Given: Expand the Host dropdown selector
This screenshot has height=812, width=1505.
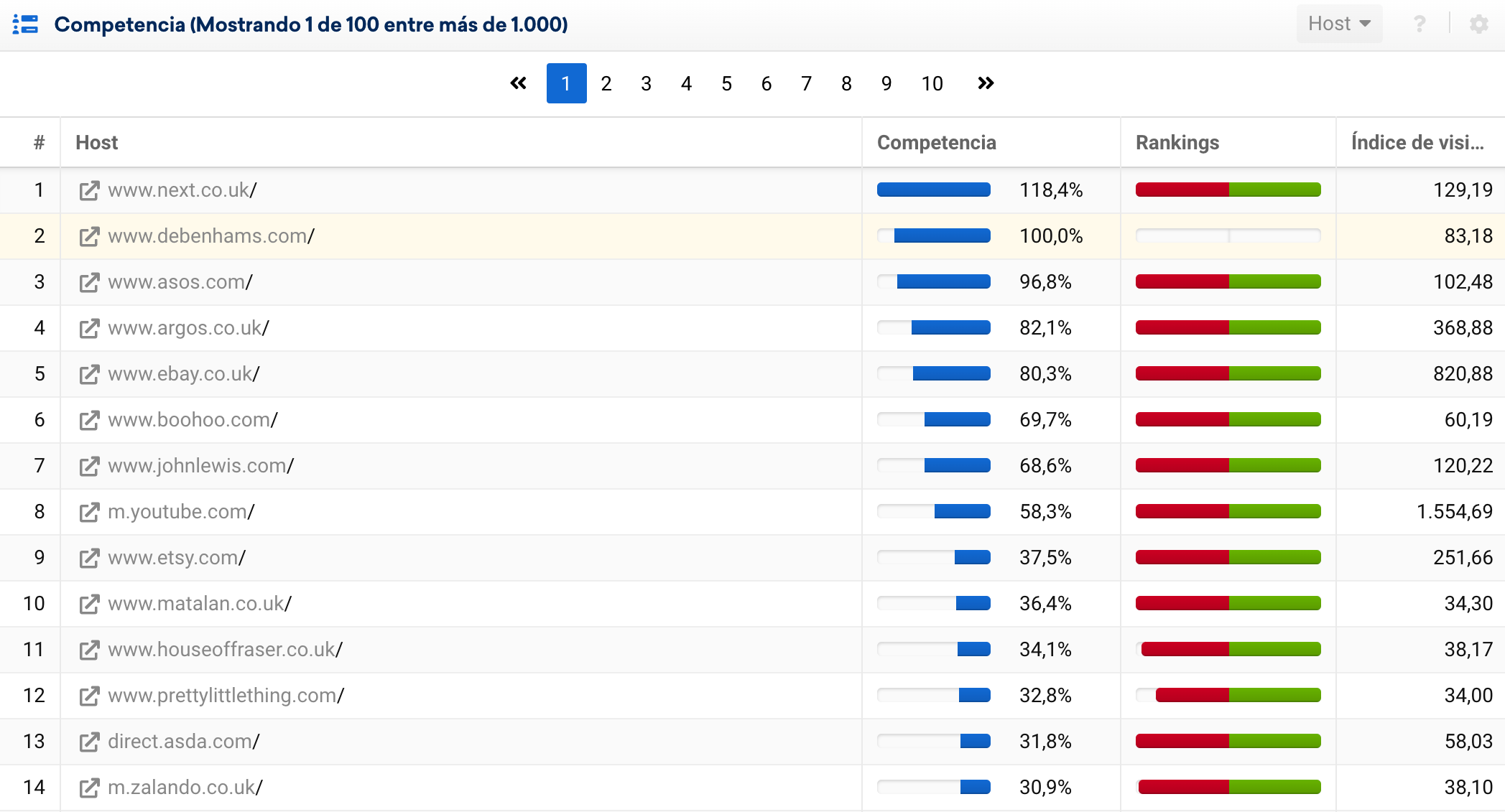Looking at the screenshot, I should click(1339, 24).
